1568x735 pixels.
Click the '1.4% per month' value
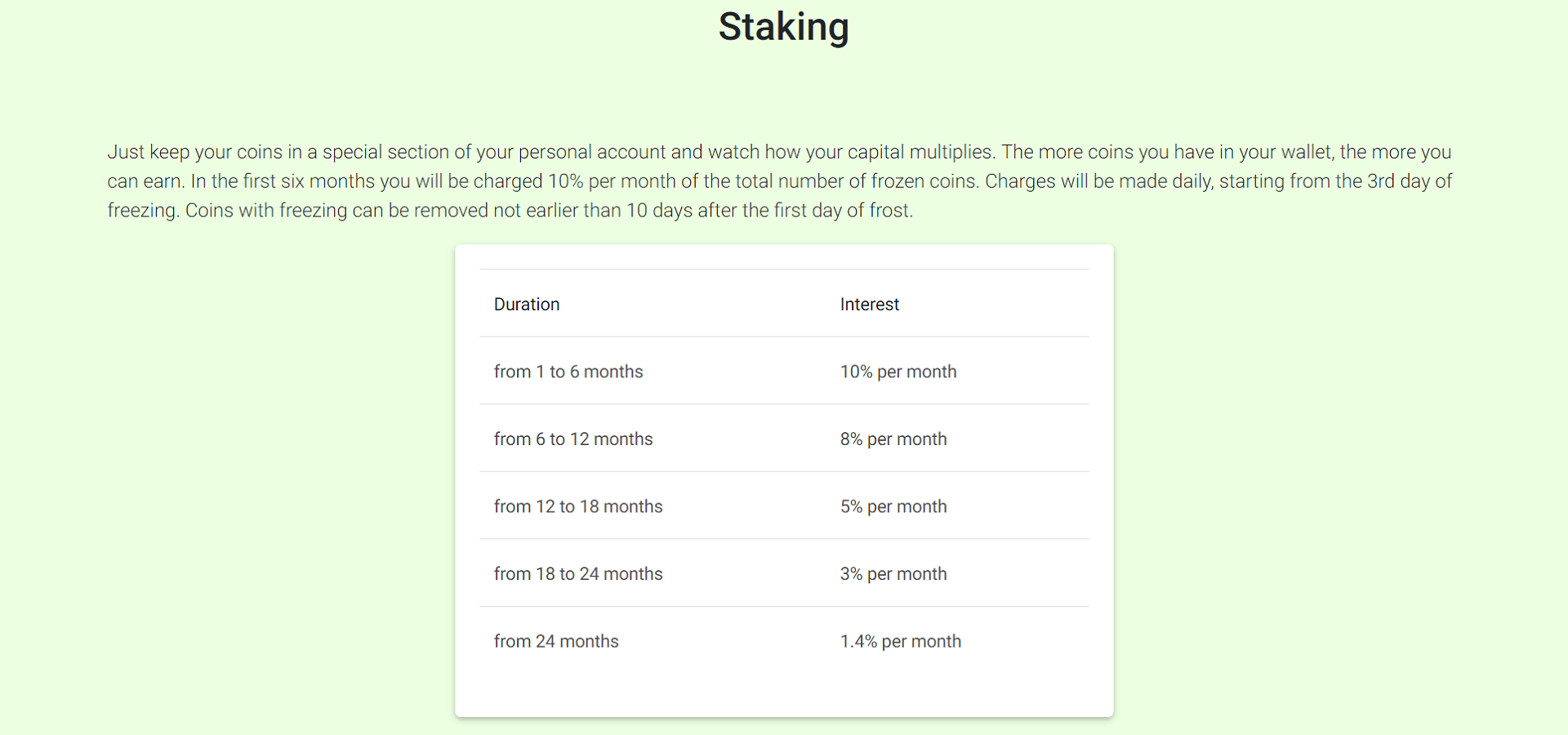click(x=901, y=641)
